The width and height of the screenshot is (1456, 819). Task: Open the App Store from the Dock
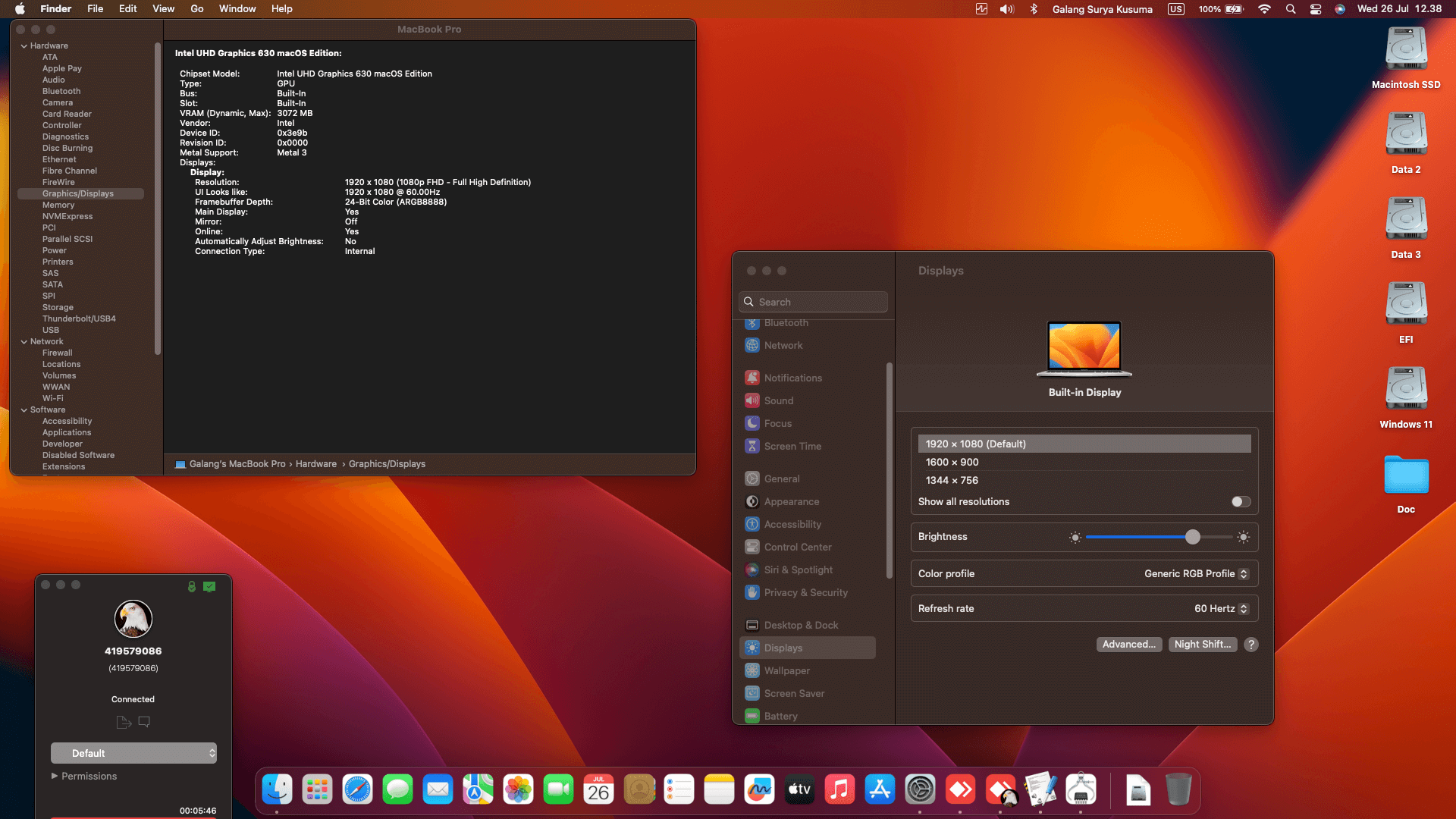(x=880, y=789)
